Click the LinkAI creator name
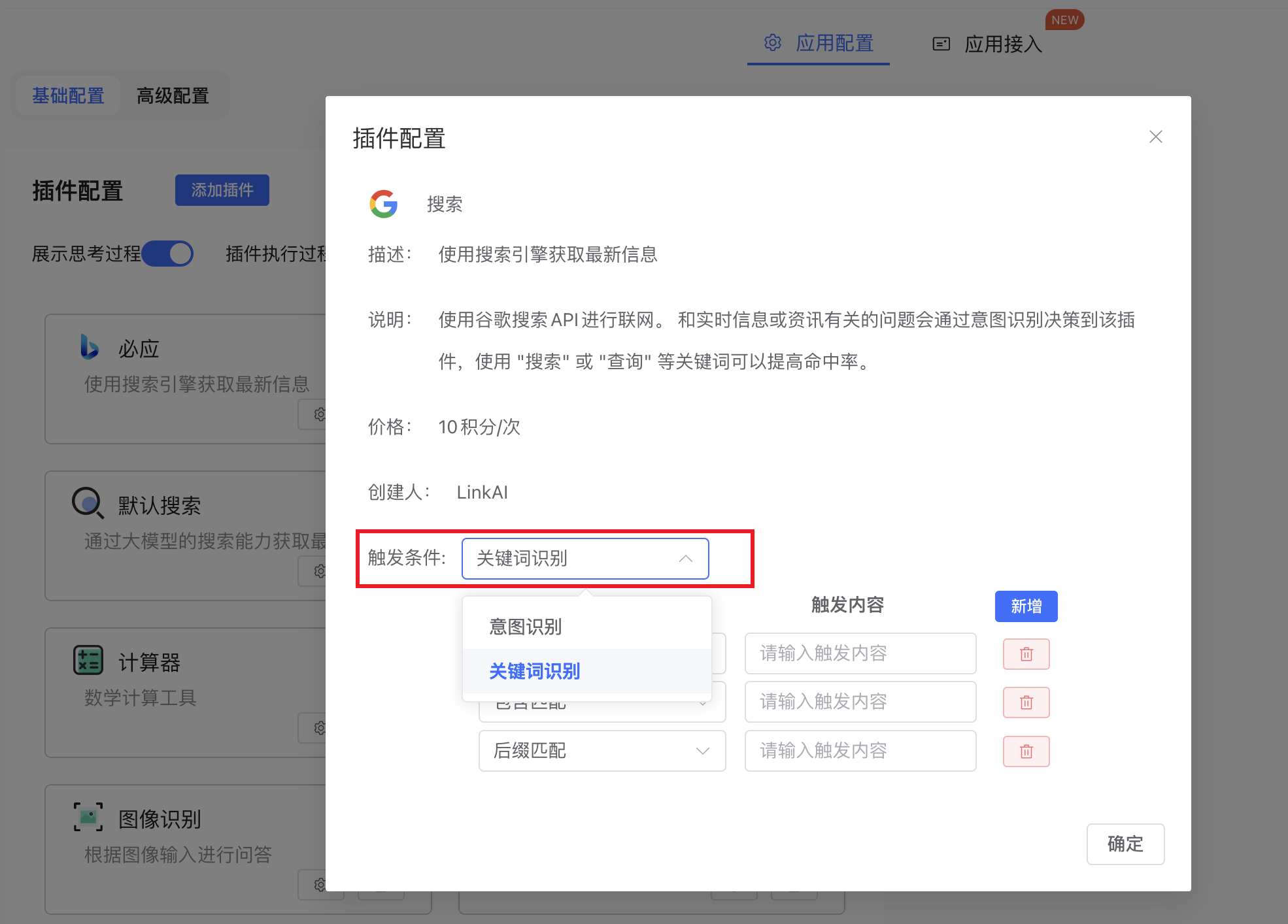The image size is (1288, 924). click(482, 492)
